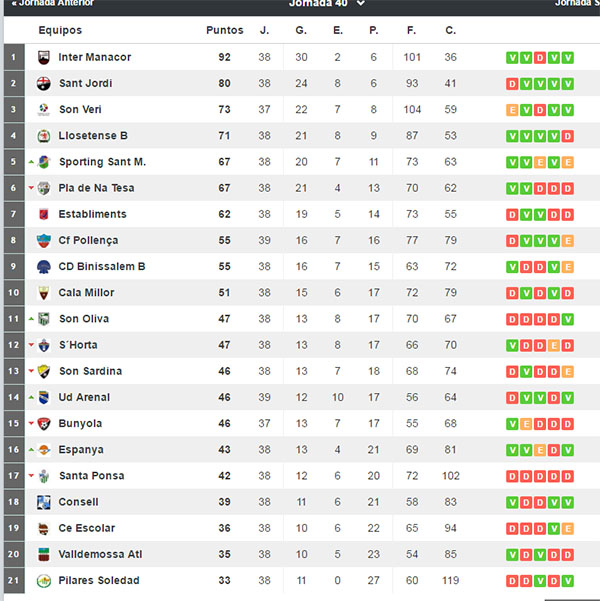Click the Bunyola team badge
The height and width of the screenshot is (601, 600).
44,424
